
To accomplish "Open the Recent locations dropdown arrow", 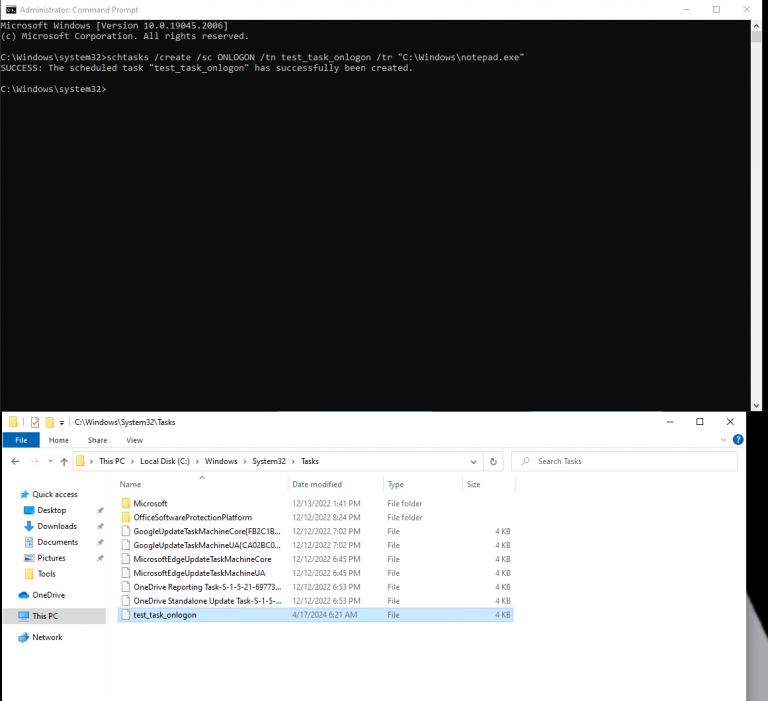I will pos(50,461).
